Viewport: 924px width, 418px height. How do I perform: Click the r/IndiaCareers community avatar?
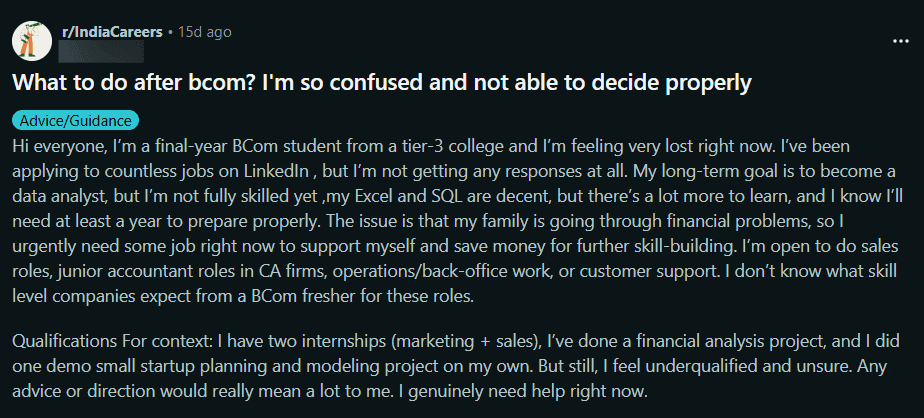31,39
